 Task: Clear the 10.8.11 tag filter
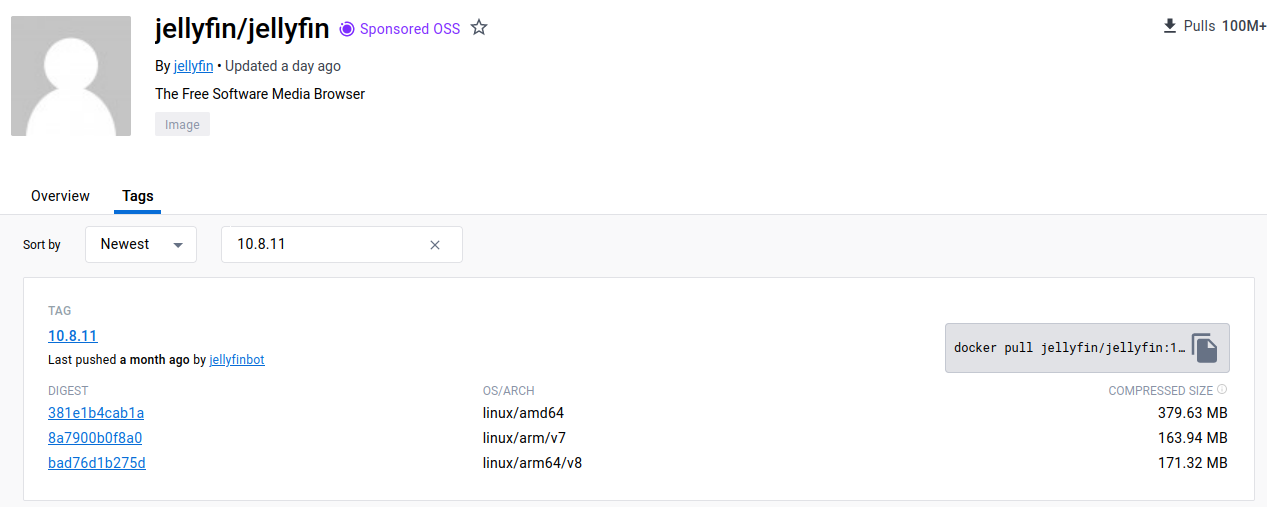[x=435, y=245]
